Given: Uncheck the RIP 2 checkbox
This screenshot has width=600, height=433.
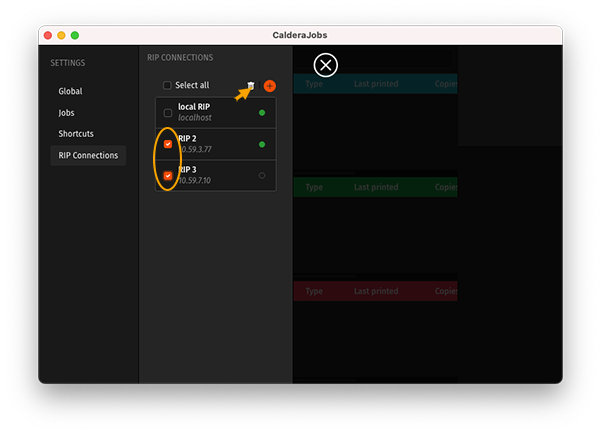Looking at the screenshot, I should [x=168, y=144].
